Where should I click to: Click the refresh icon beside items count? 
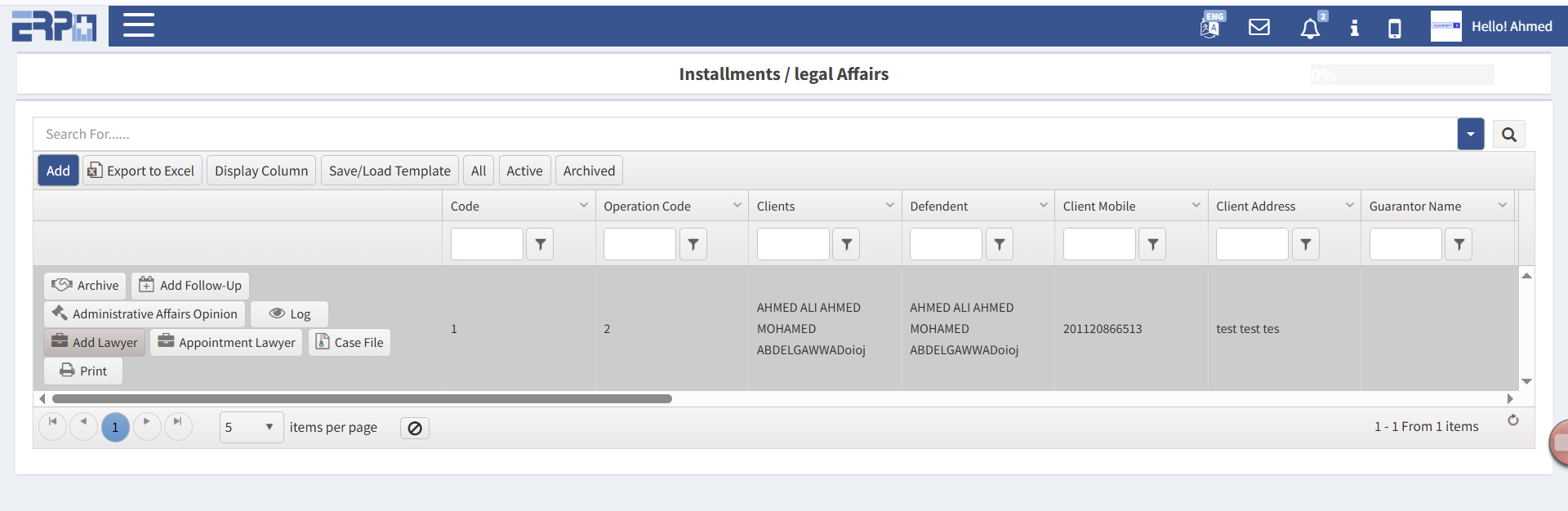click(x=1513, y=420)
